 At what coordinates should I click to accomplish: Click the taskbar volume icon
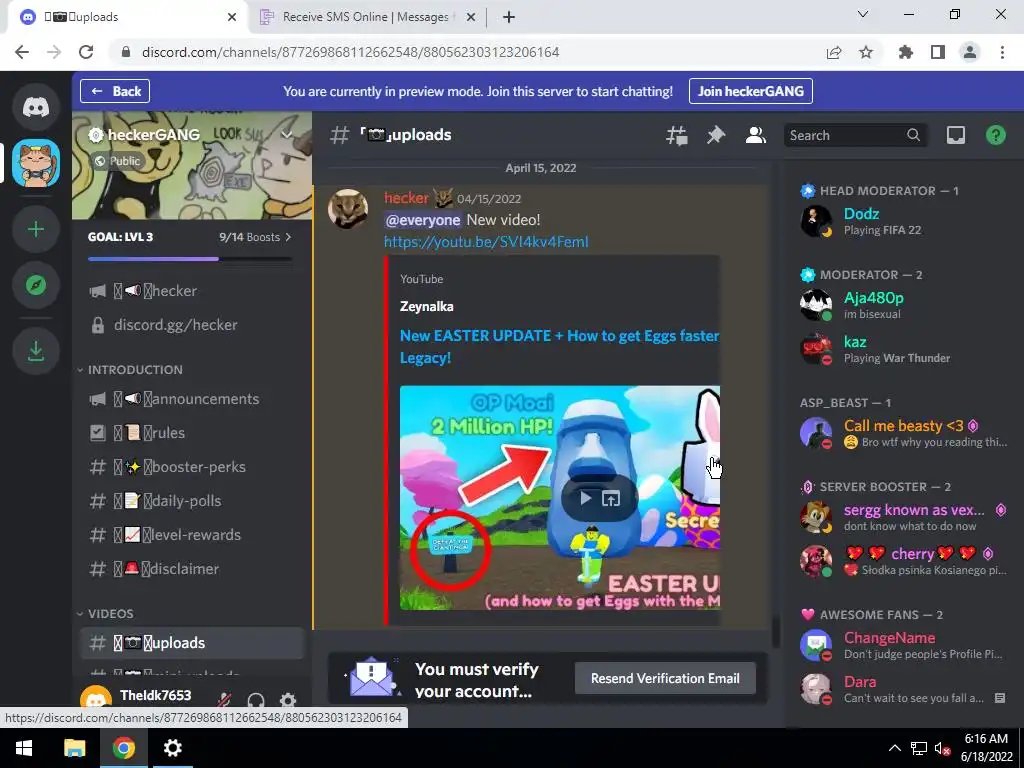coord(942,748)
